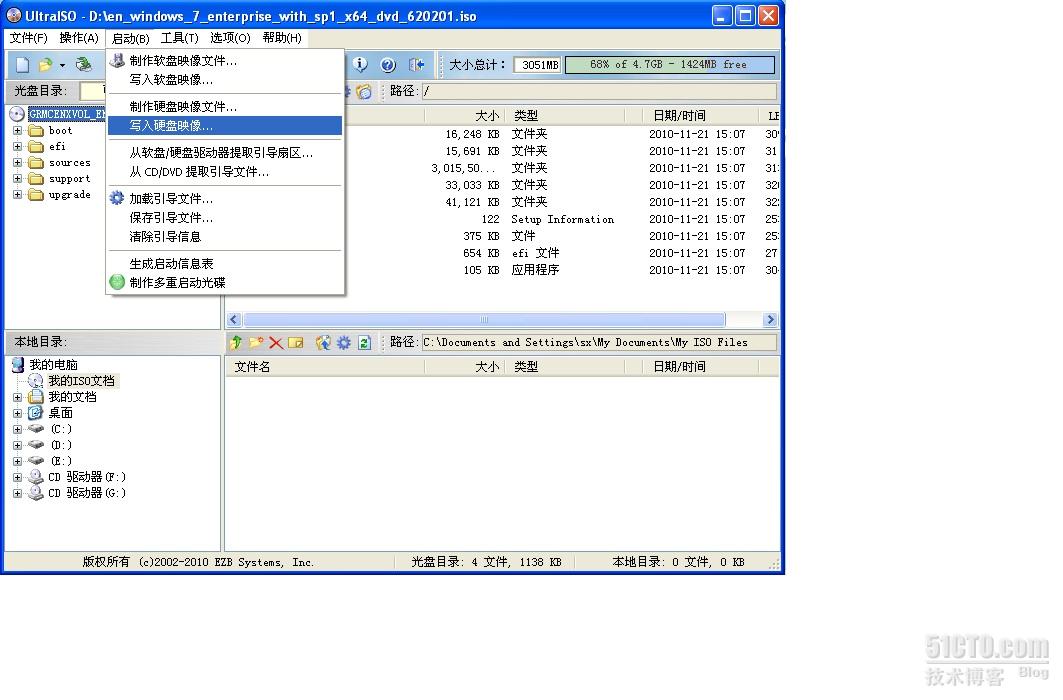Choose 制作软盘映像文件... menu entry

pos(225,61)
